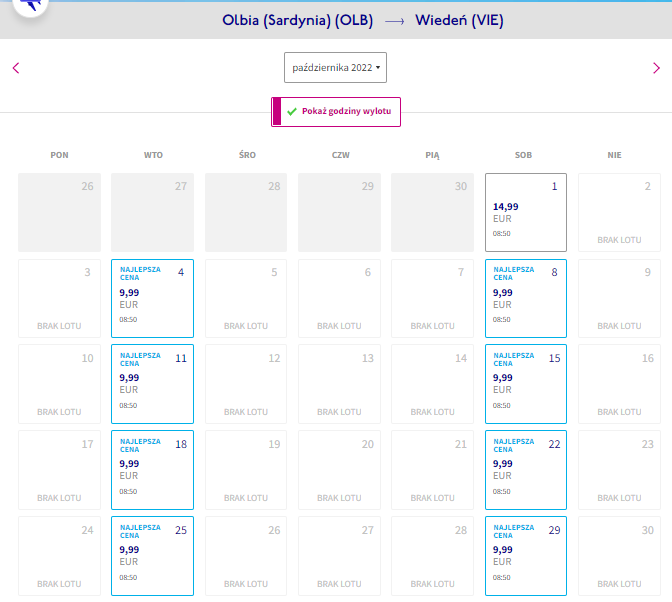Click October 19 cell marked BRAK LOTU
This screenshot has height=602, width=672.
pos(246,470)
